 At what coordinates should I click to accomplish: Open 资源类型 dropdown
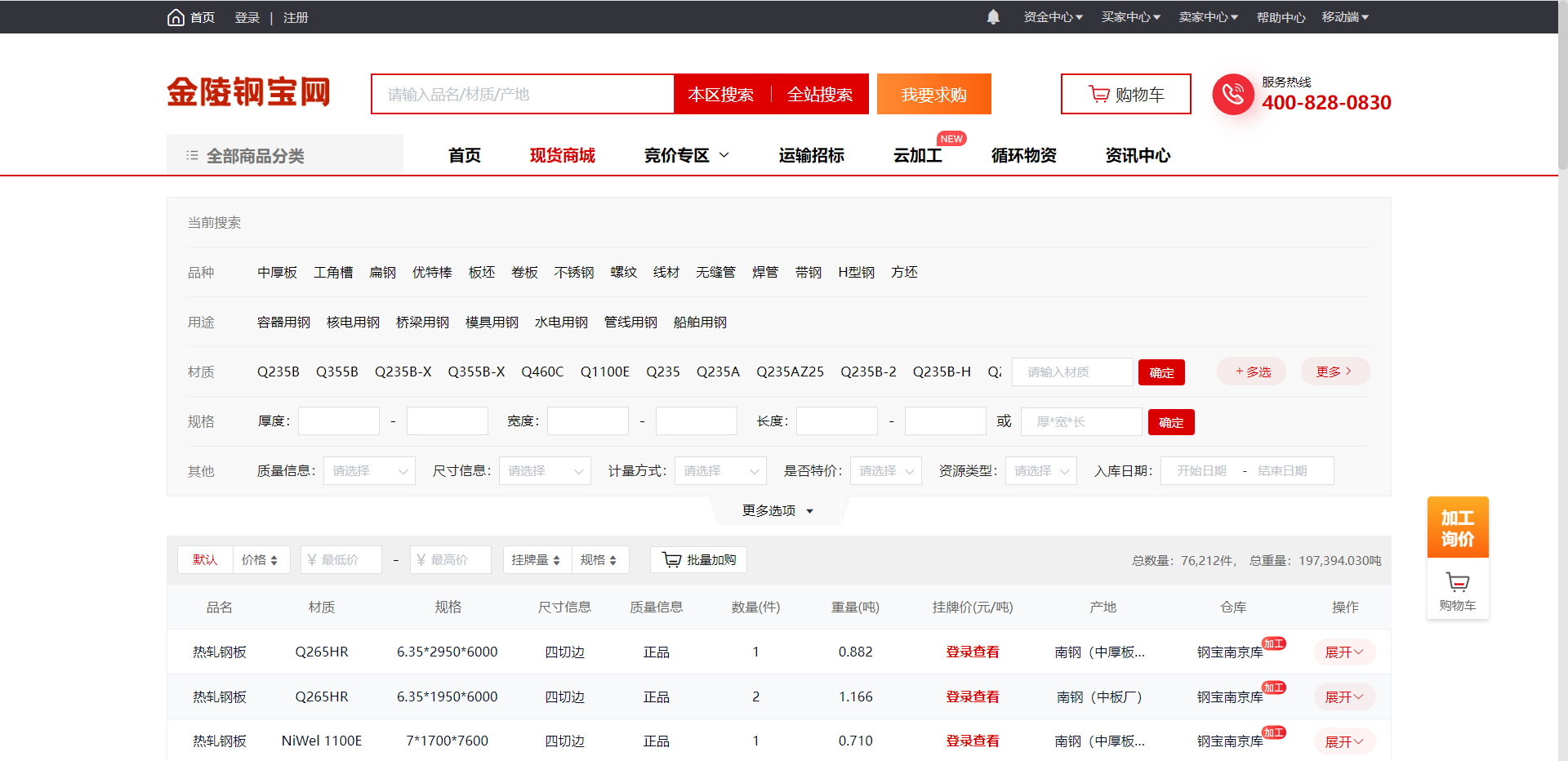[x=1041, y=471]
